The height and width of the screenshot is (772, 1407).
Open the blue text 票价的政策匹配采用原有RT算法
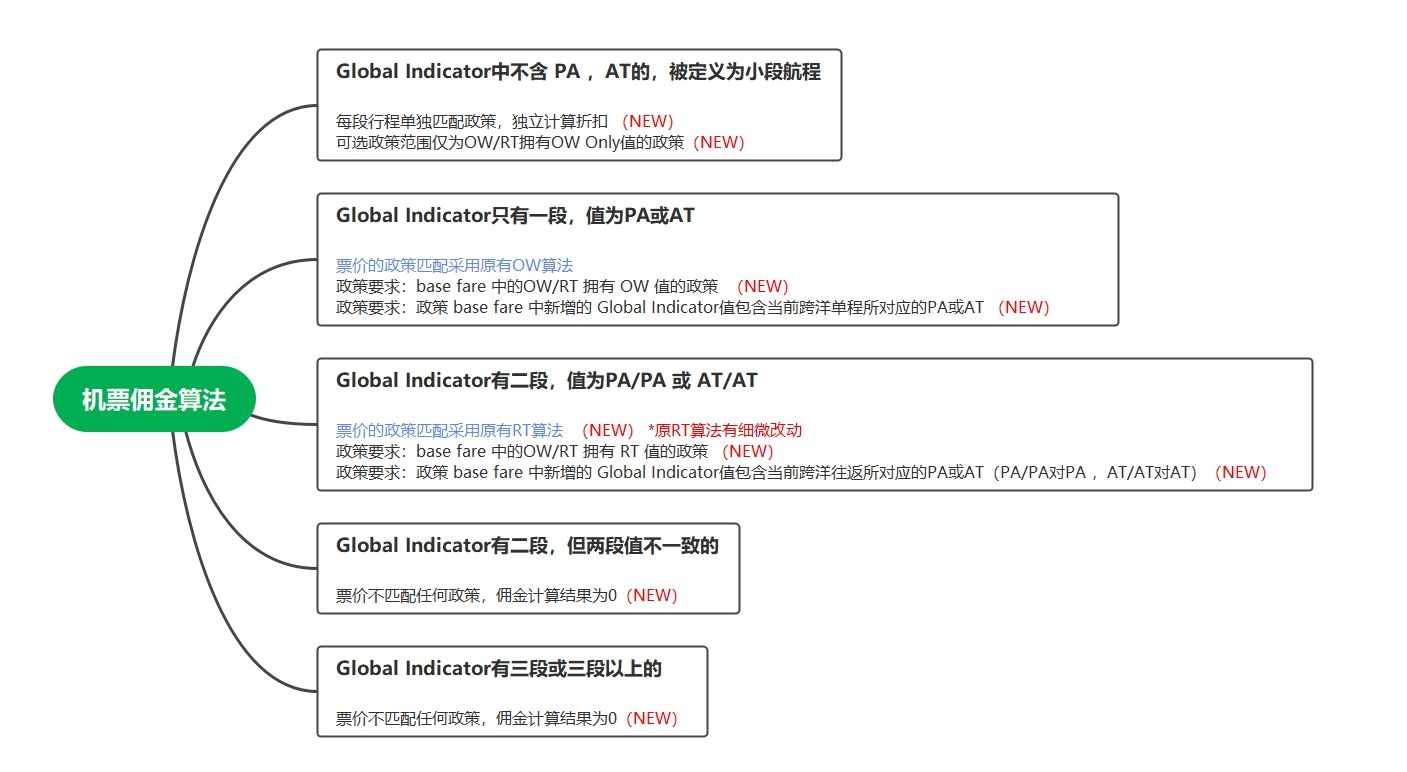pyautogui.click(x=449, y=430)
